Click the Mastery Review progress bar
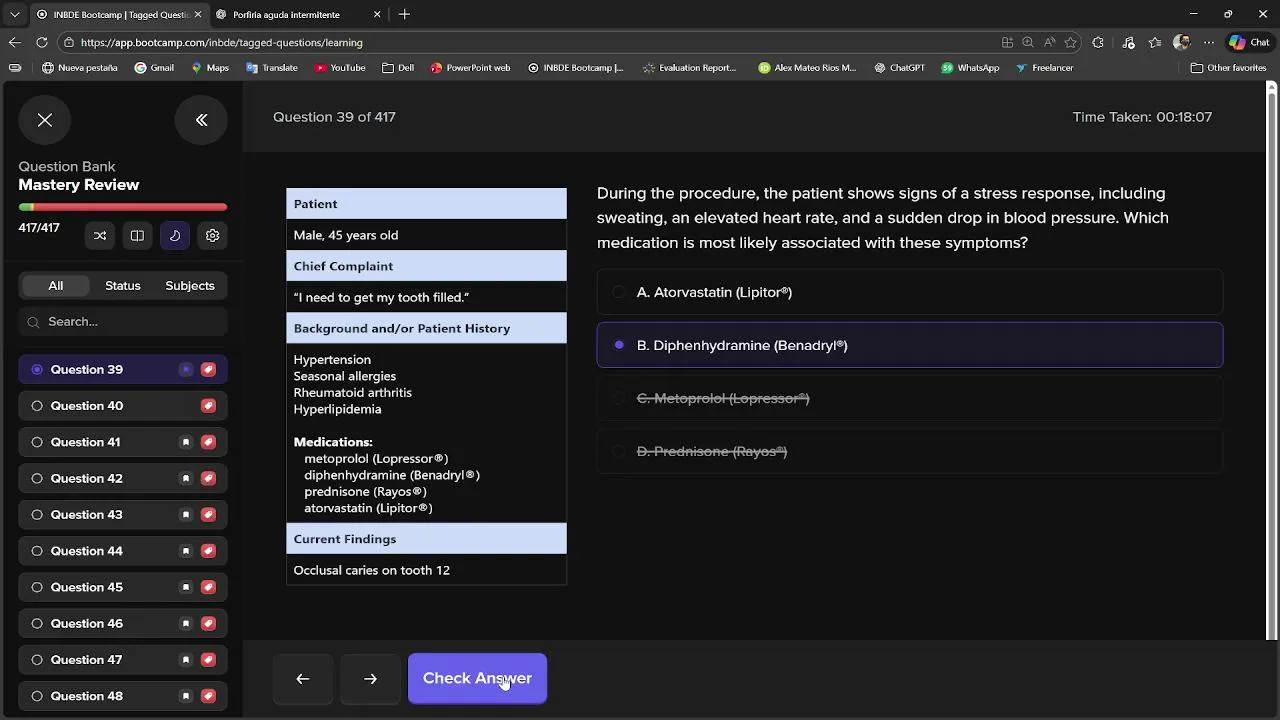This screenshot has width=1280, height=720. [x=123, y=207]
